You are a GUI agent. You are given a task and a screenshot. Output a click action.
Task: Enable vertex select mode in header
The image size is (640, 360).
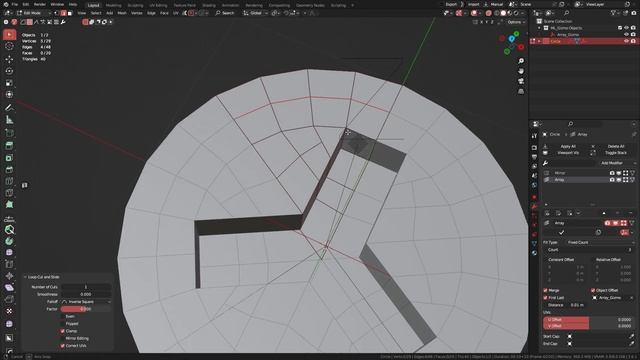pos(57,13)
